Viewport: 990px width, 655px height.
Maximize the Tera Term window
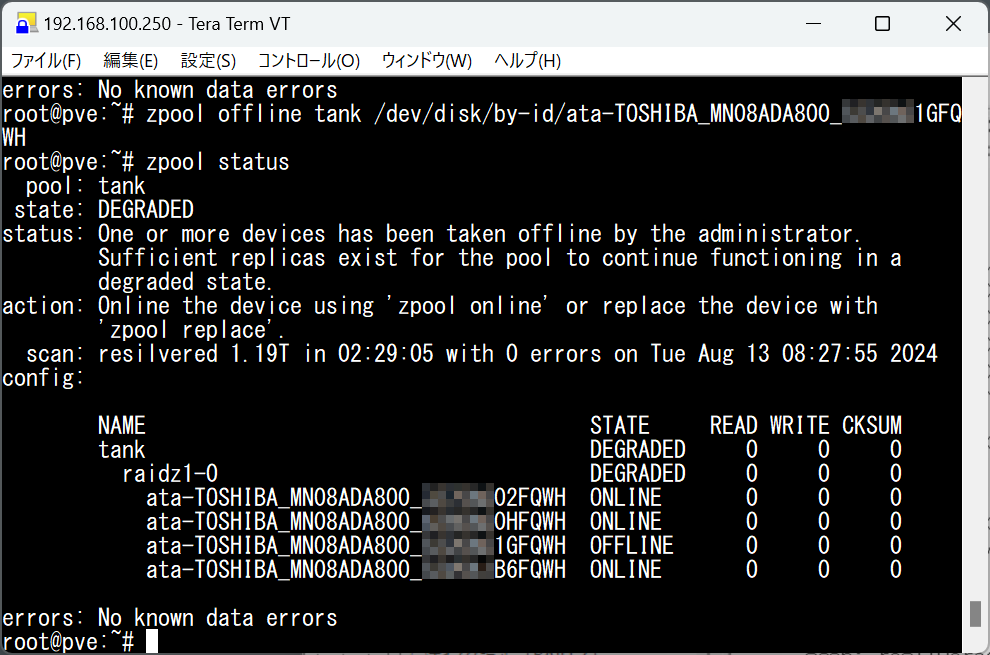[x=883, y=24]
